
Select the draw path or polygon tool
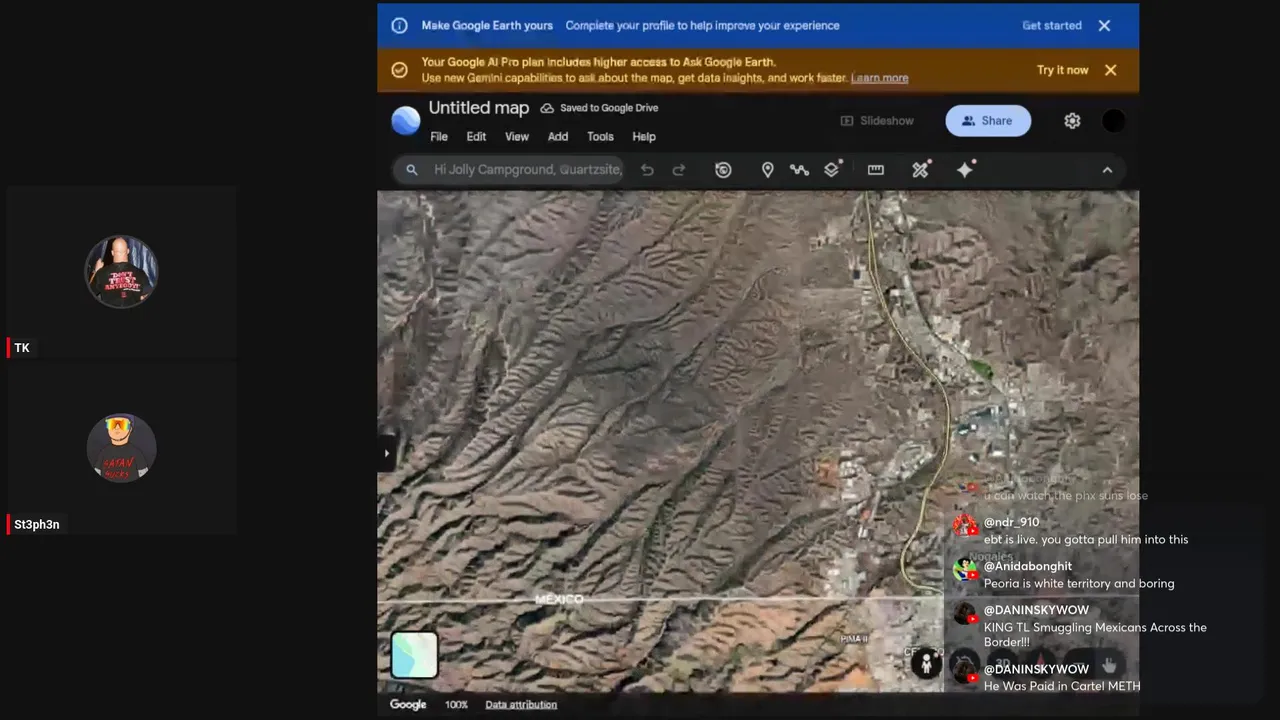pyautogui.click(x=799, y=170)
